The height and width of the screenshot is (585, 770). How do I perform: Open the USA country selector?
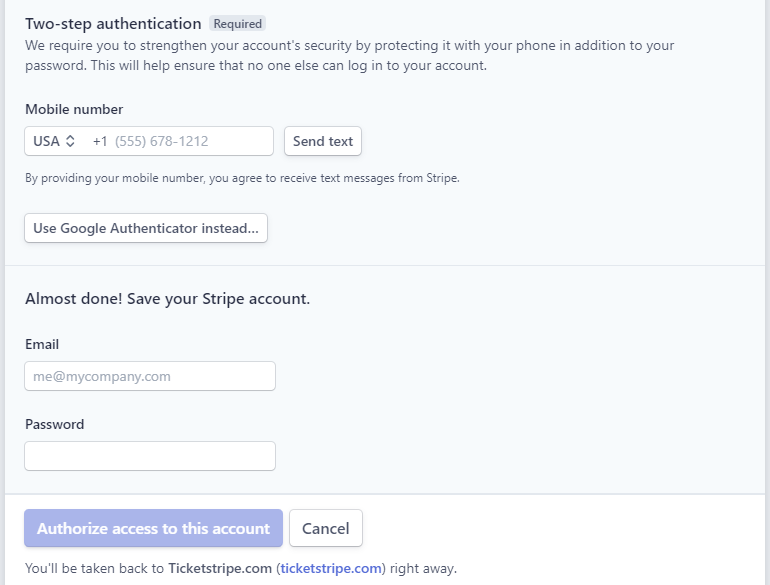tap(54, 141)
